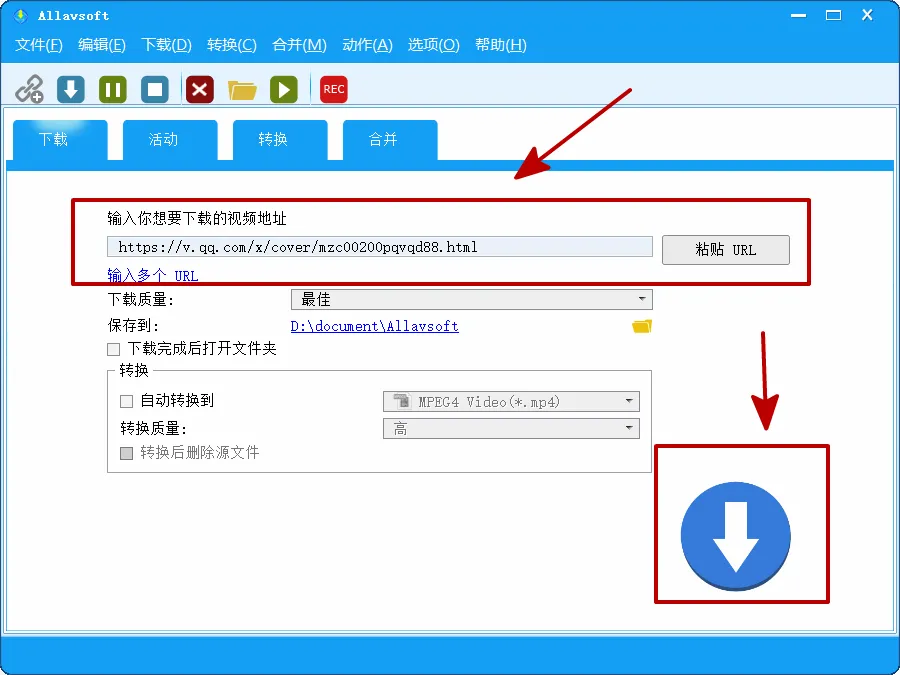Click the paste URL link-plus toolbar icon
Image resolution: width=900 pixels, height=675 pixels.
[29, 89]
